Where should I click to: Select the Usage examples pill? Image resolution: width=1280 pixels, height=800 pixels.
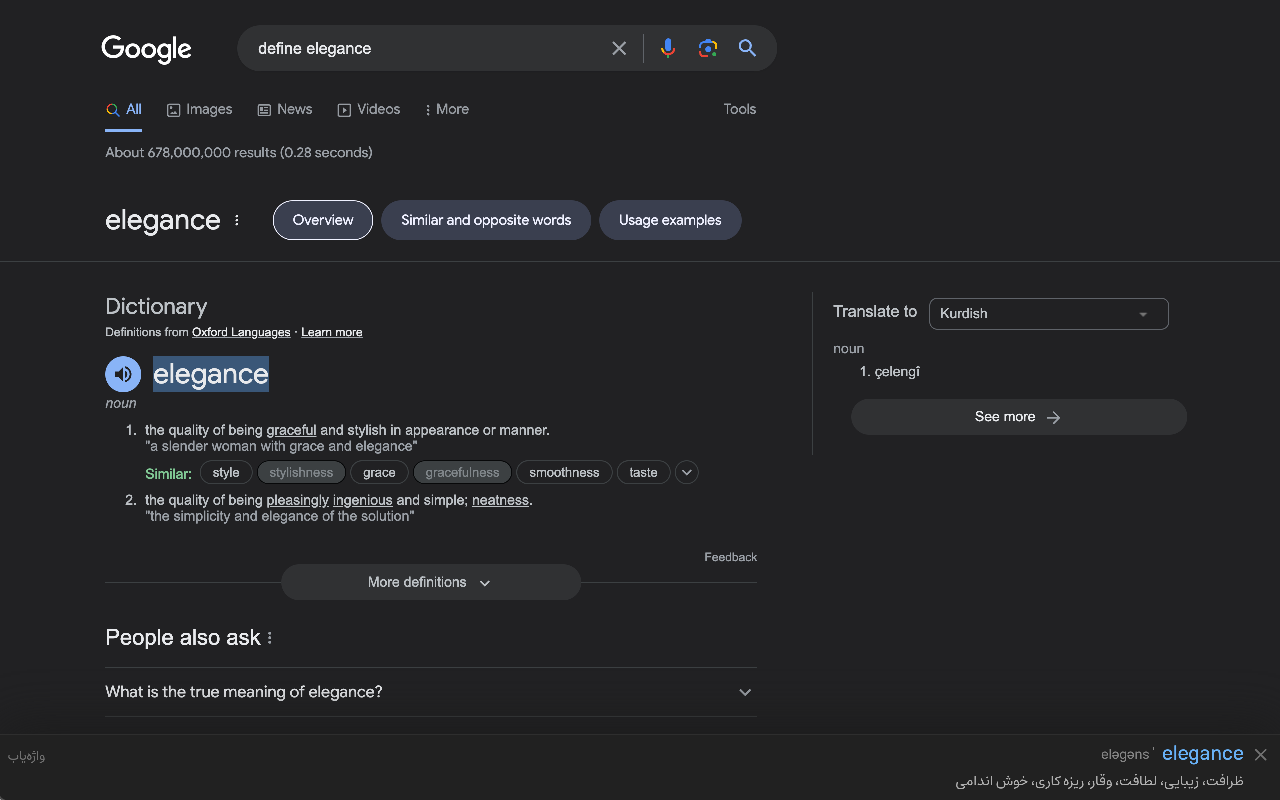(x=670, y=220)
